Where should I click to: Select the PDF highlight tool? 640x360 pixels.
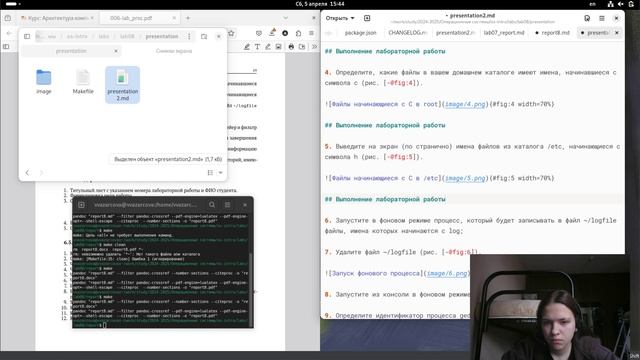pos(247,47)
